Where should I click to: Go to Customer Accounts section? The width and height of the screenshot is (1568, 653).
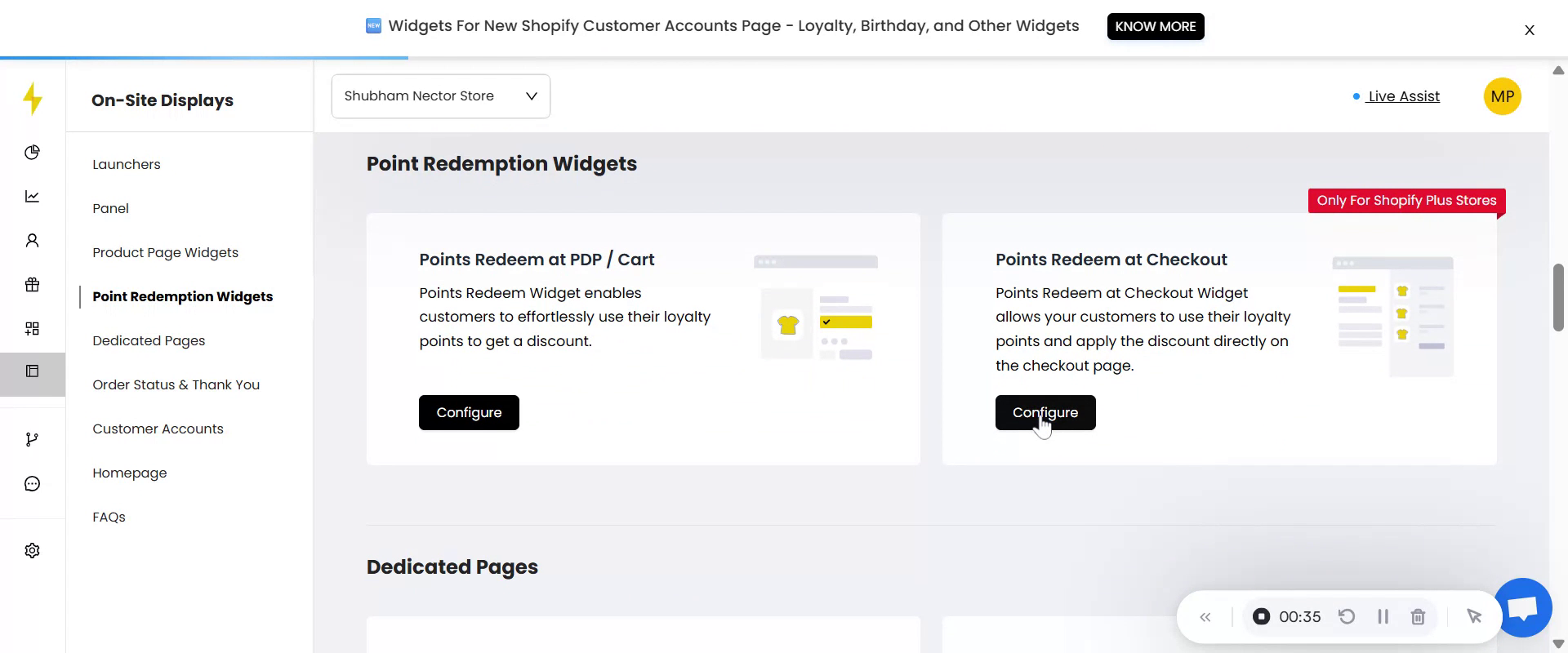coord(158,429)
